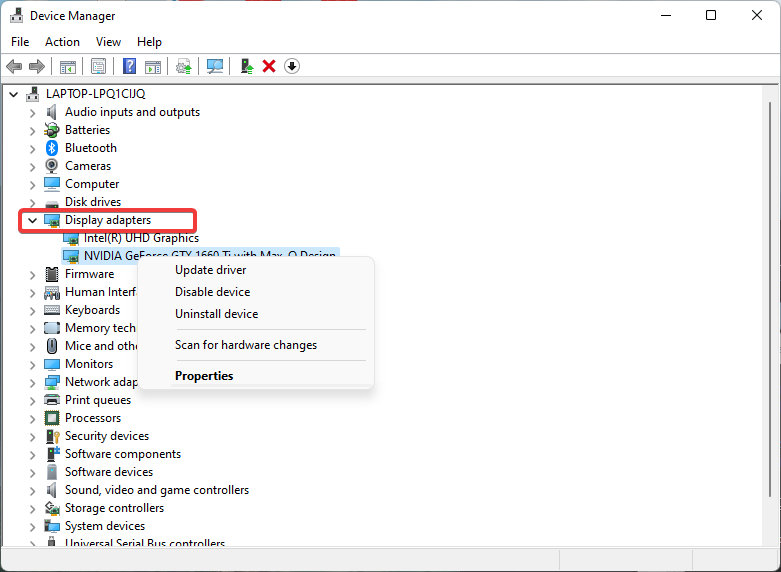781x572 pixels.
Task: Click the Firmware chip icon
Action: (52, 274)
